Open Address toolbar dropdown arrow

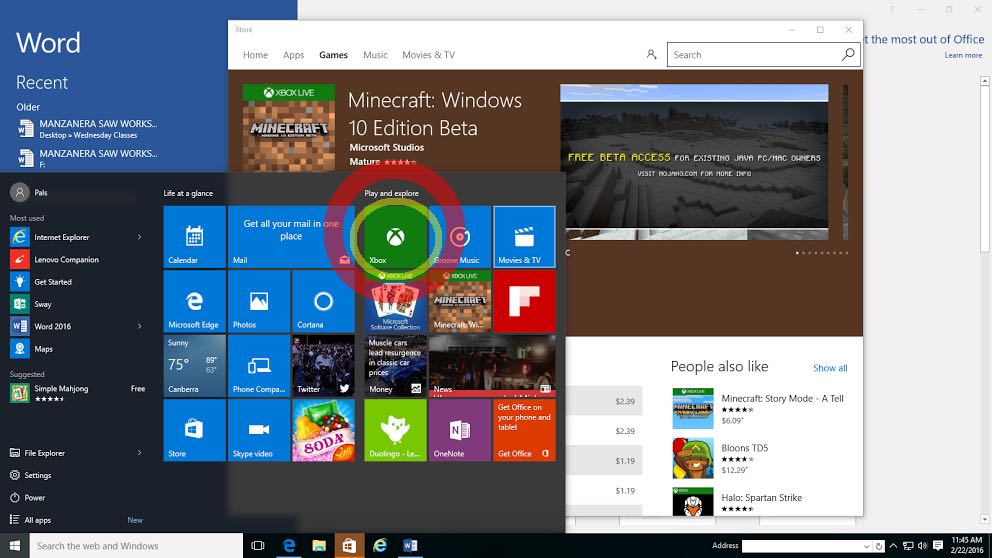[x=866, y=546]
